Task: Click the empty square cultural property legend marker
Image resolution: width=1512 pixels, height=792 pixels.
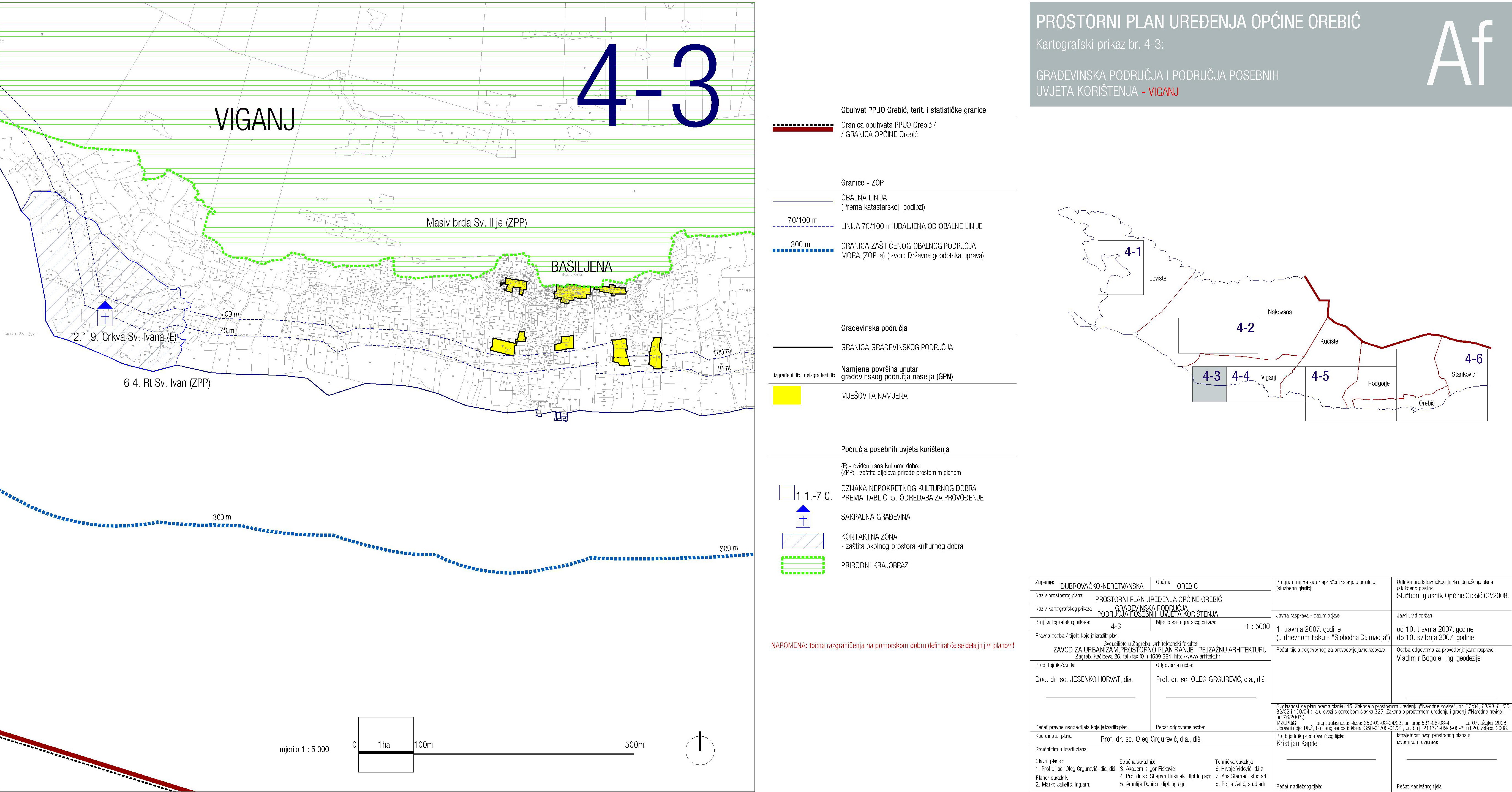Action: click(x=786, y=492)
